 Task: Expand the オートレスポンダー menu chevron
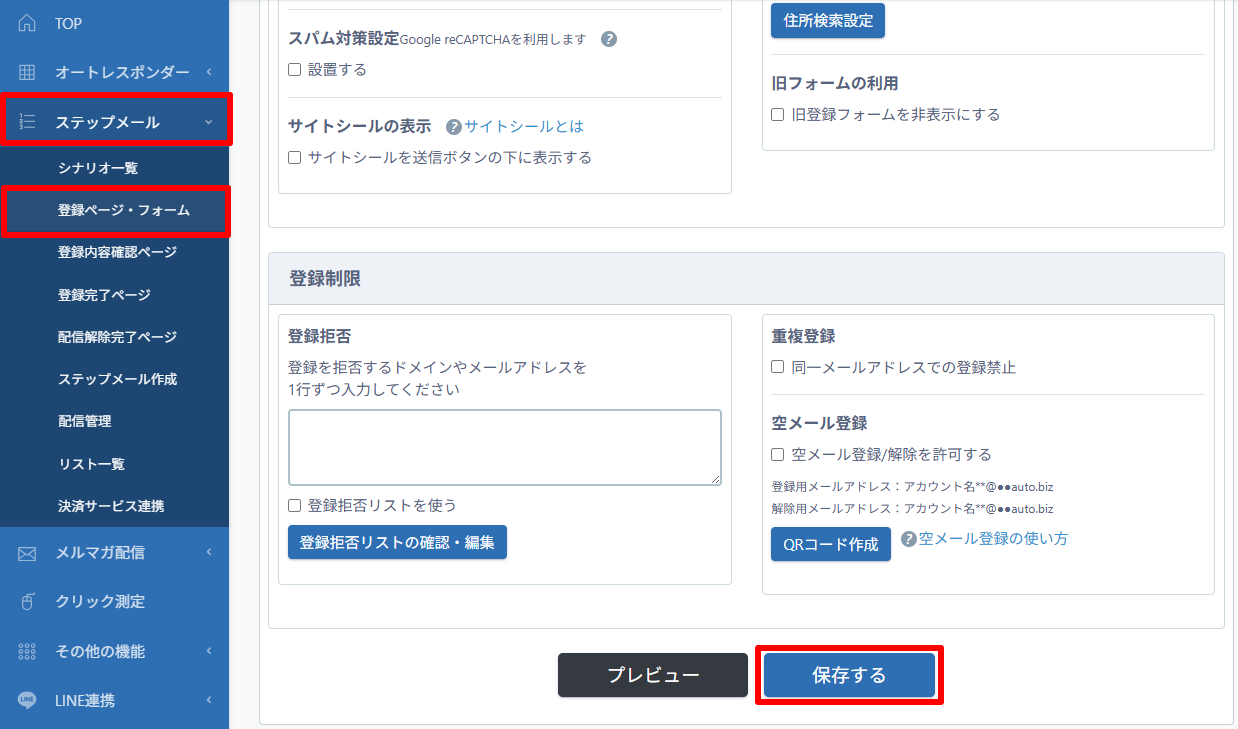209,72
